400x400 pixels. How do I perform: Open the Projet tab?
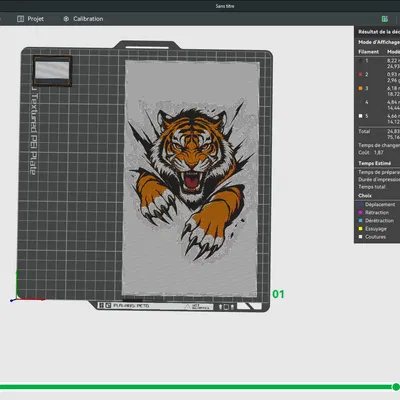coord(30,19)
